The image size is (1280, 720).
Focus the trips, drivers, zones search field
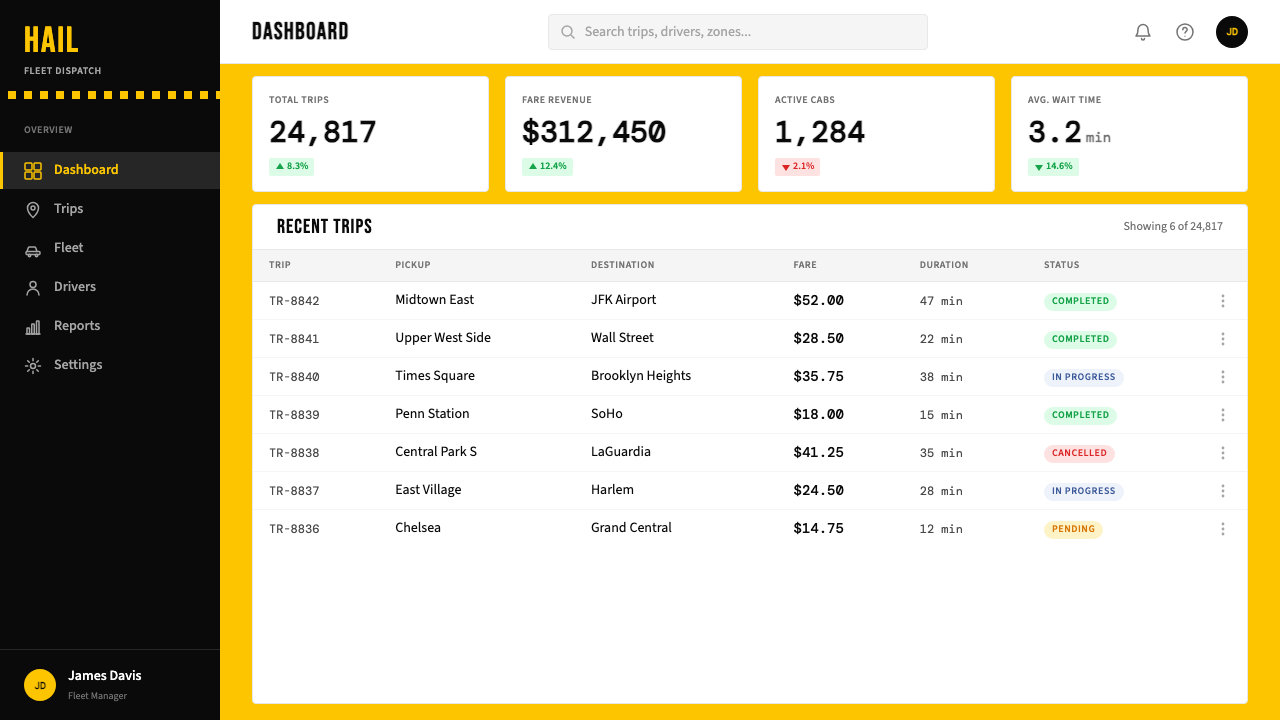point(738,32)
